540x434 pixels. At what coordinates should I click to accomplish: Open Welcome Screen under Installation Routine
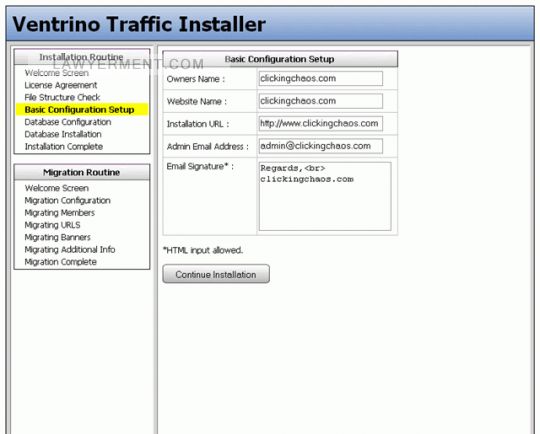coord(56,73)
